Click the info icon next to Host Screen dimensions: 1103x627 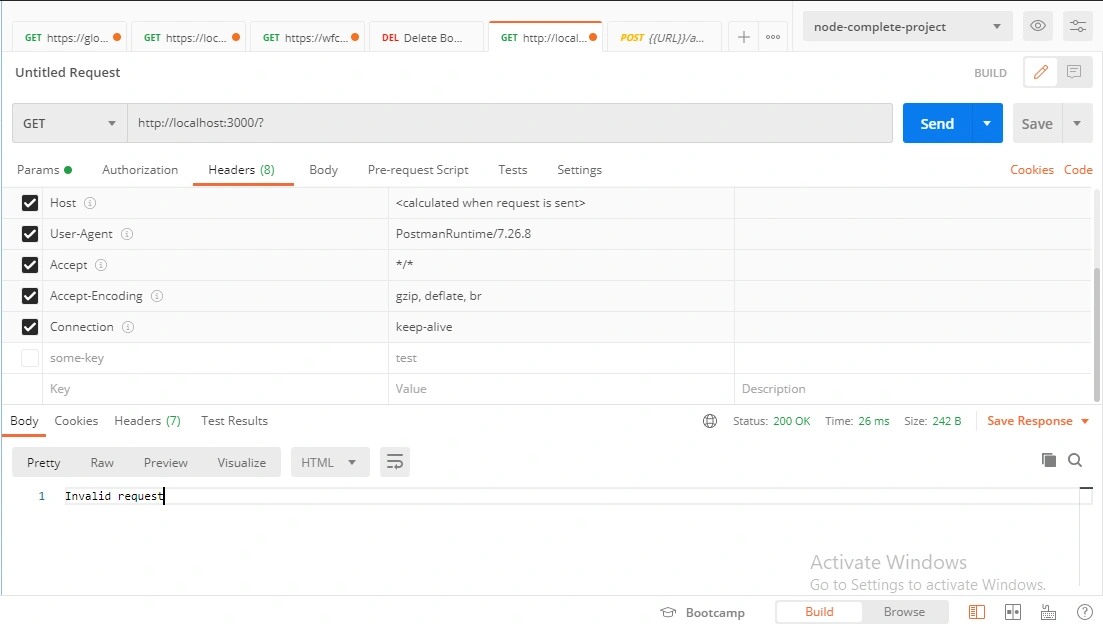coord(90,203)
